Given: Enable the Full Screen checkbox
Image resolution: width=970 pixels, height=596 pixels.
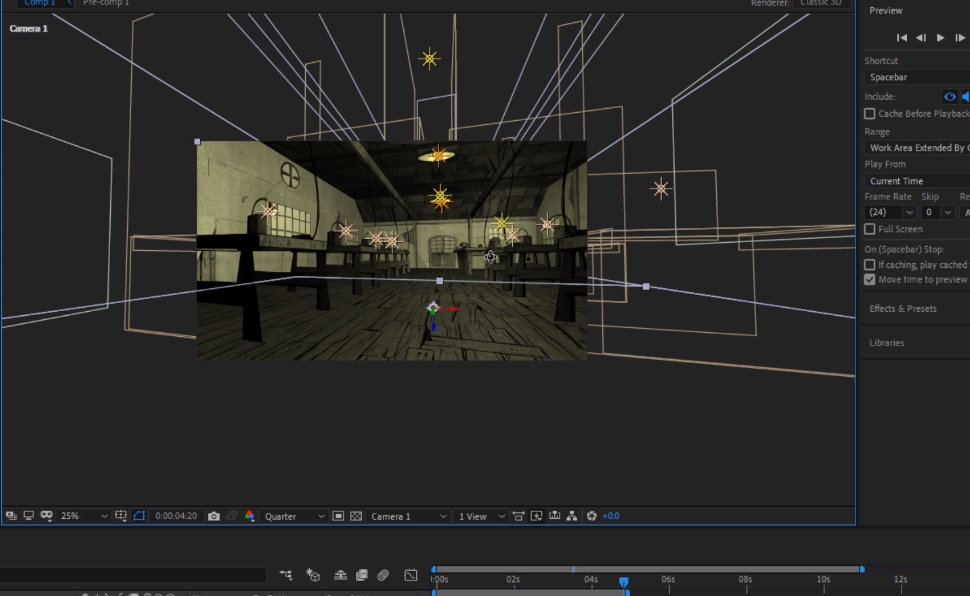Looking at the screenshot, I should click(869, 229).
